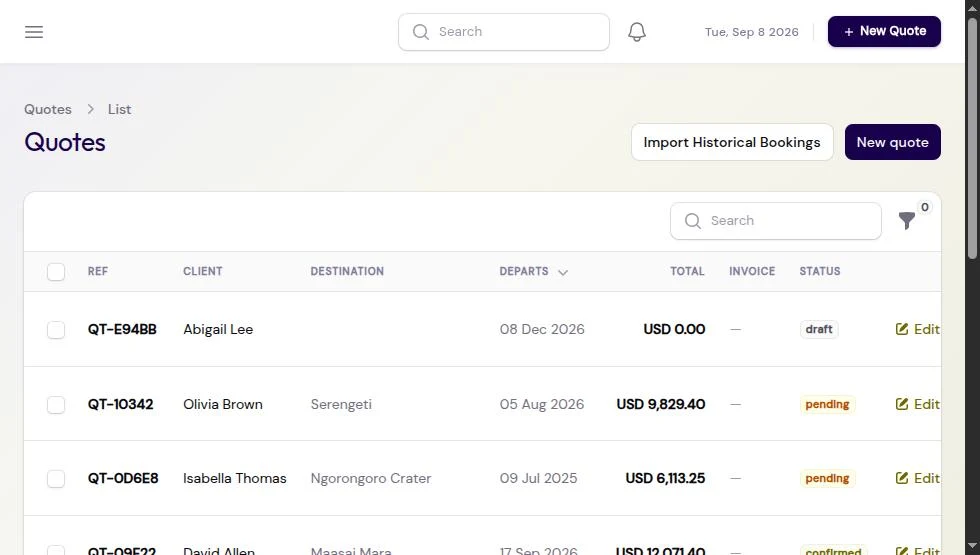Click the Status column header

pos(819,271)
